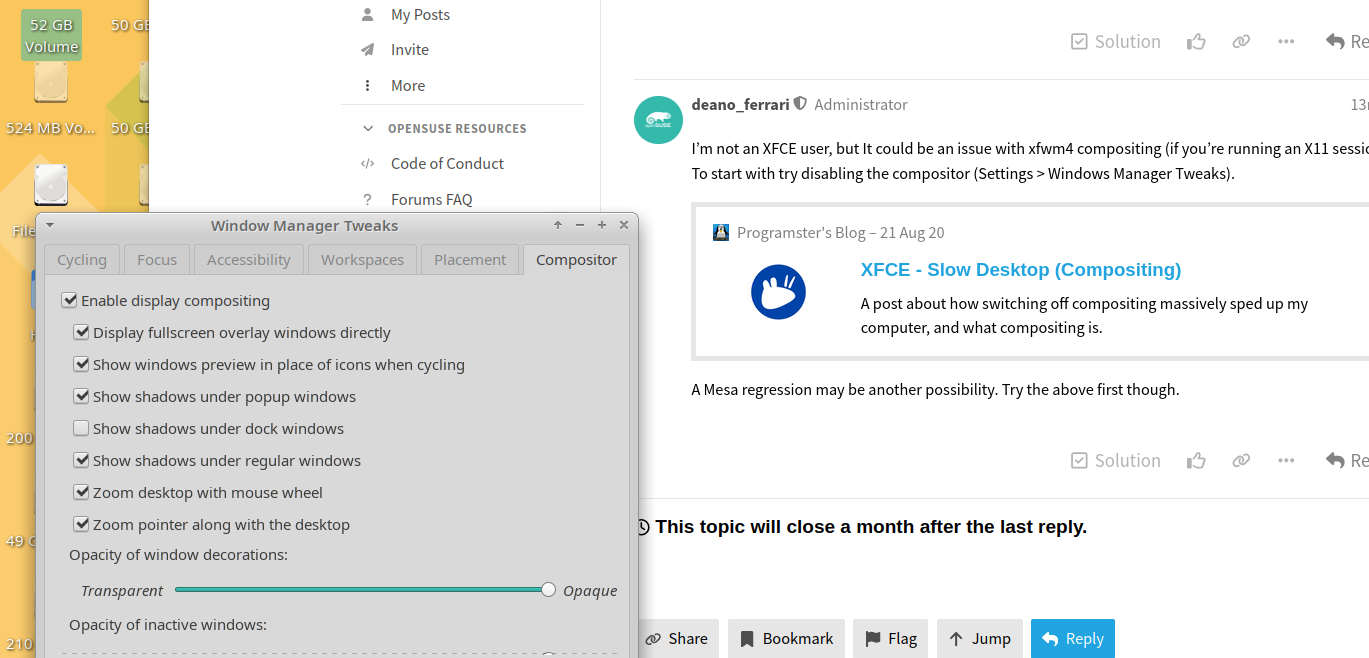This screenshot has height=658, width=1369.
Task: Uncheck Zoom desktop with mouse wheel
Action: tap(81, 492)
